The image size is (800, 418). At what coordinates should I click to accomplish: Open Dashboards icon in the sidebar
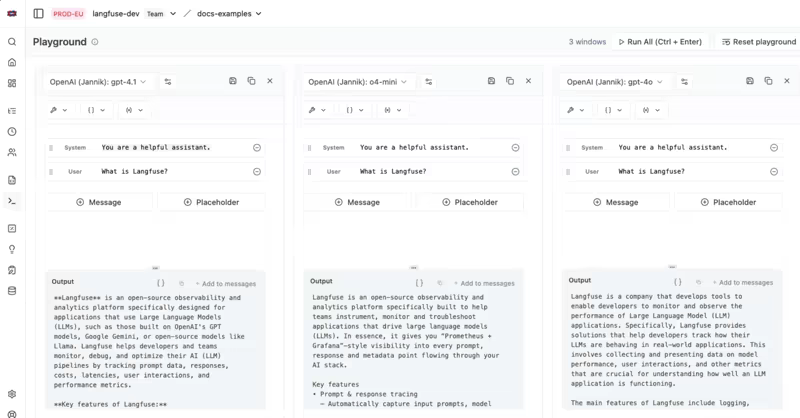[12, 83]
